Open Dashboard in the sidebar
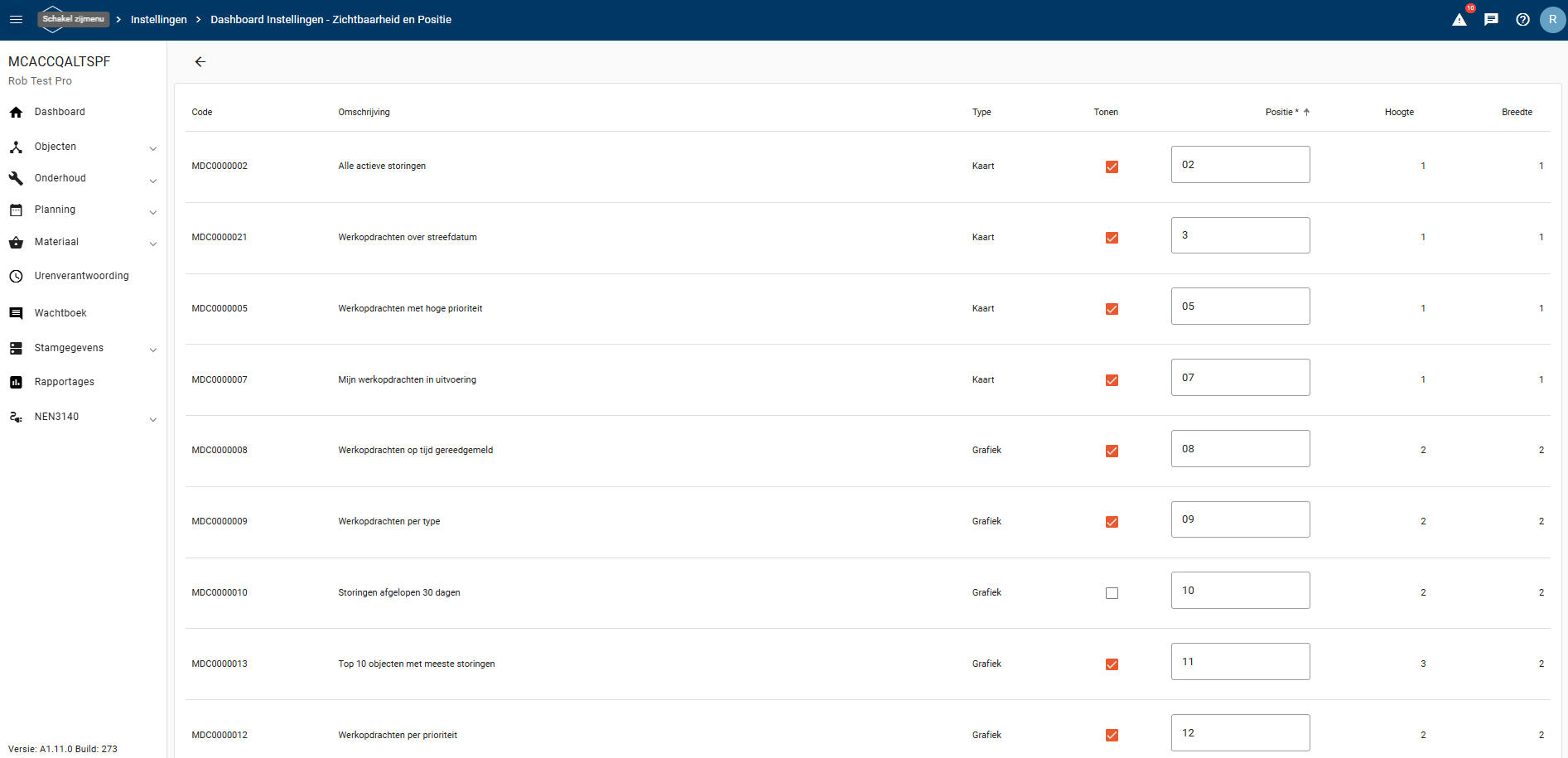Viewport: 1568px width, 758px height. pyautogui.click(x=60, y=112)
